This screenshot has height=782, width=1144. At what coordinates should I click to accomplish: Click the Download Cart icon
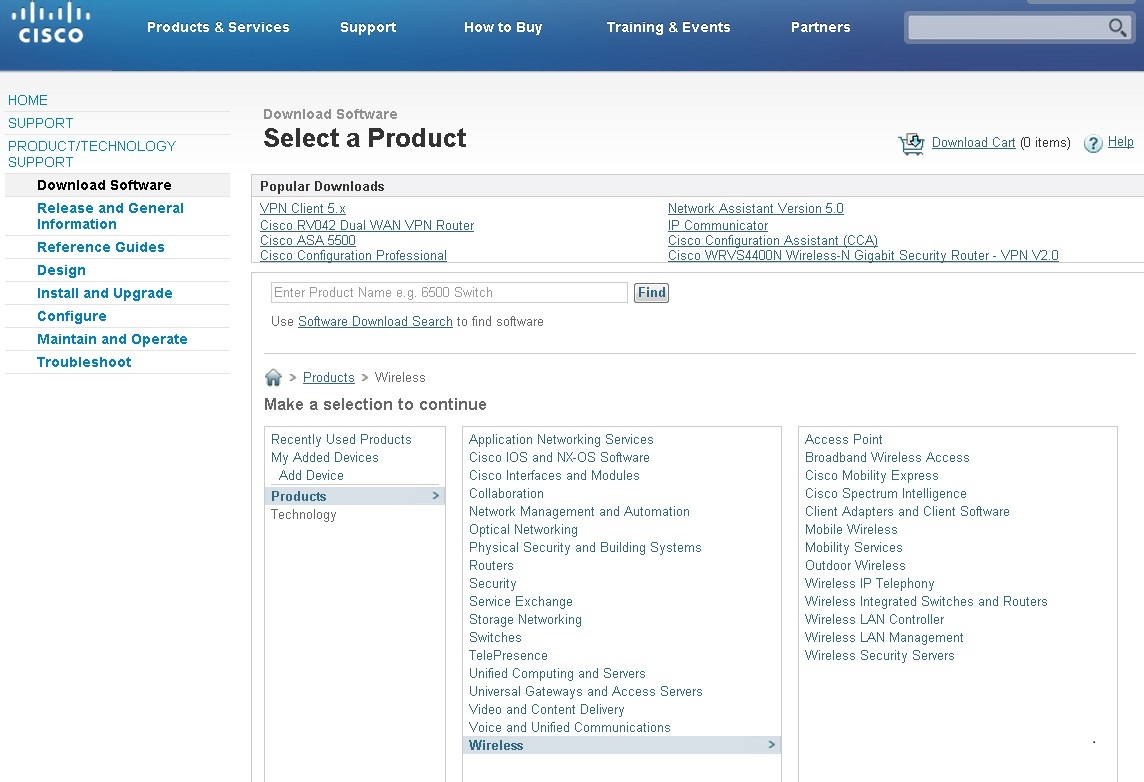pos(911,144)
